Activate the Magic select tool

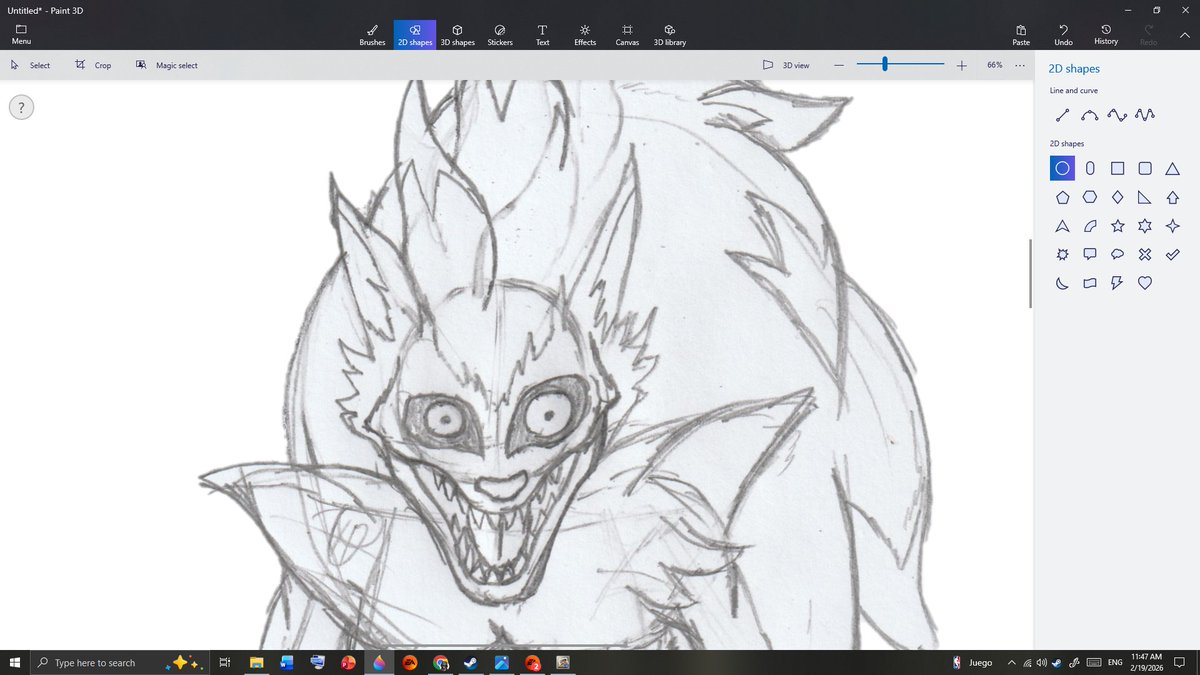pyautogui.click(x=167, y=65)
